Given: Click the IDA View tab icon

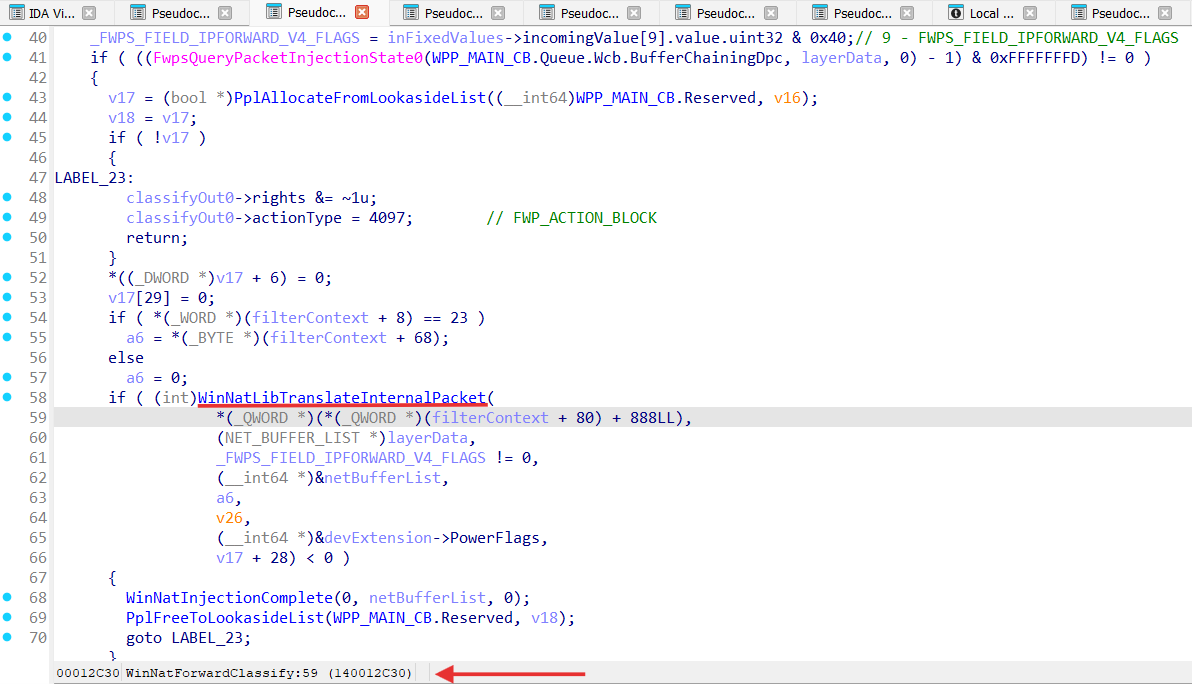Looking at the screenshot, I should [x=13, y=13].
